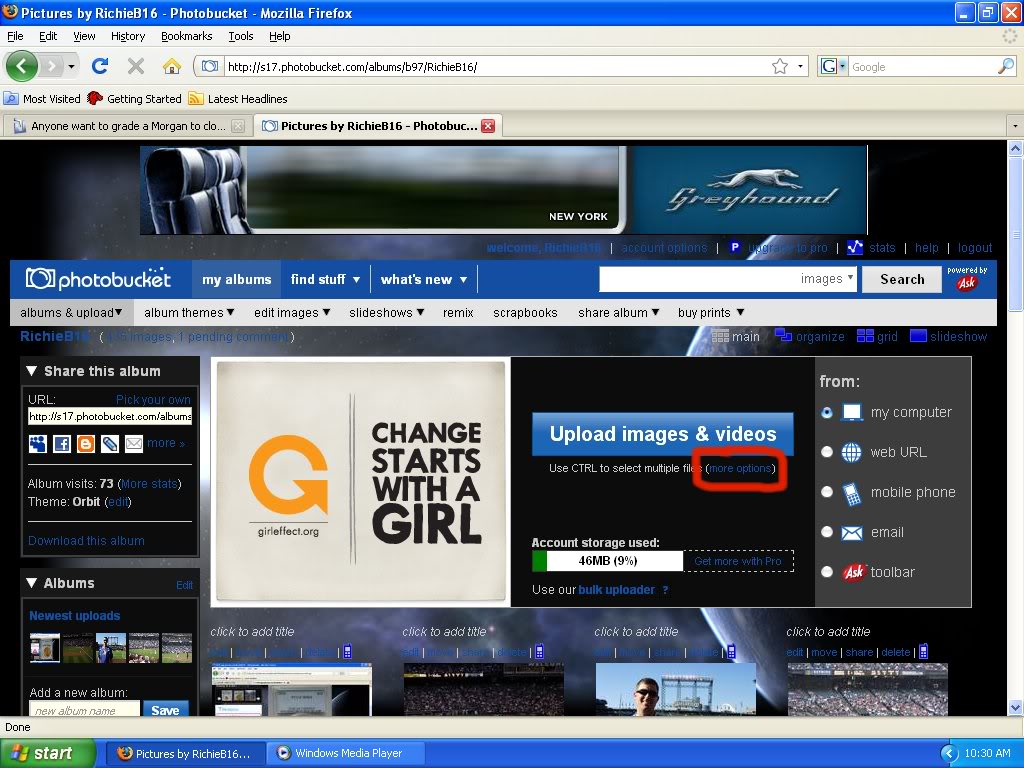Image resolution: width=1024 pixels, height=768 pixels.
Task: Share album via the Blogger icon
Action: [x=86, y=444]
